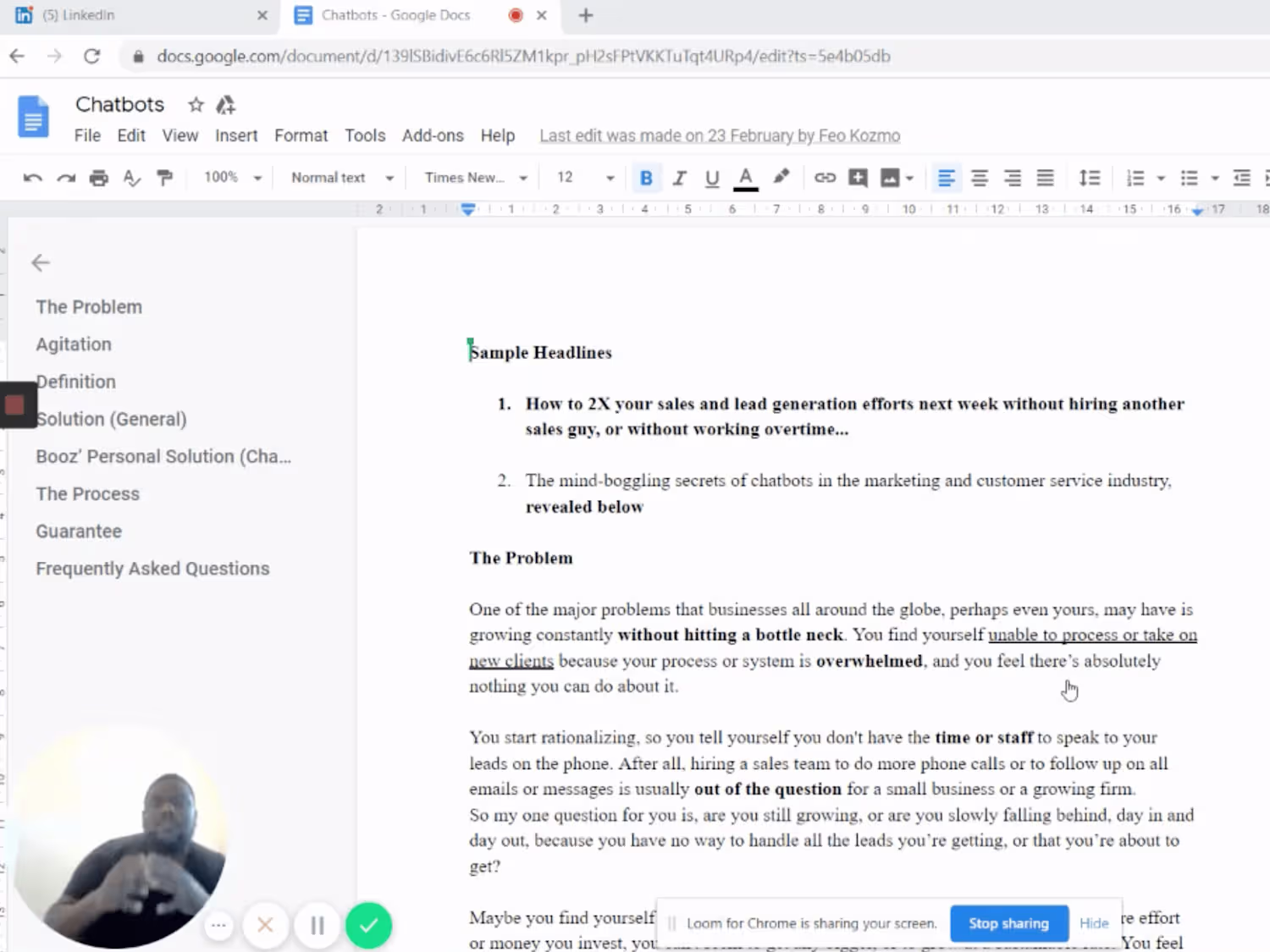Viewport: 1270px width, 952px height.
Task: Open the Normal text style dropdown
Action: 342,178
